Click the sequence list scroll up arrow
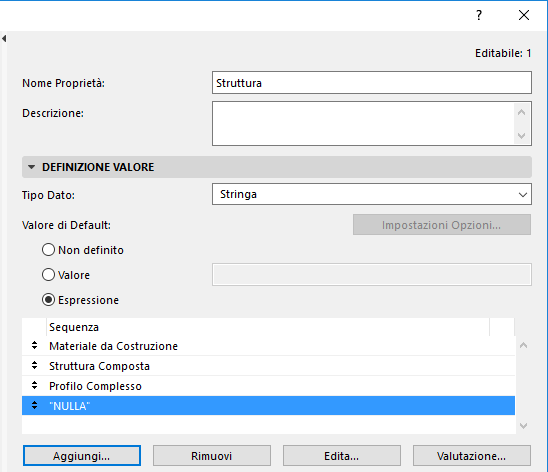The height and width of the screenshot is (472, 548). pos(524,345)
